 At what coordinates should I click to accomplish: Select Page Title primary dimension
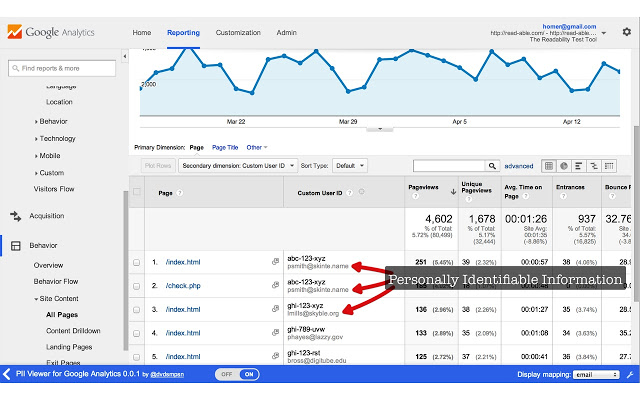pyautogui.click(x=225, y=147)
